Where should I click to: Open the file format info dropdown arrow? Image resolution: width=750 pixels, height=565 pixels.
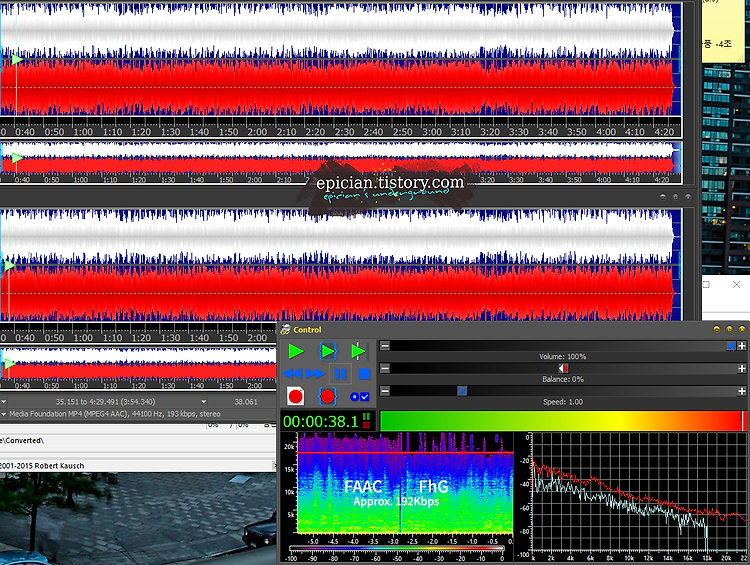[3, 414]
